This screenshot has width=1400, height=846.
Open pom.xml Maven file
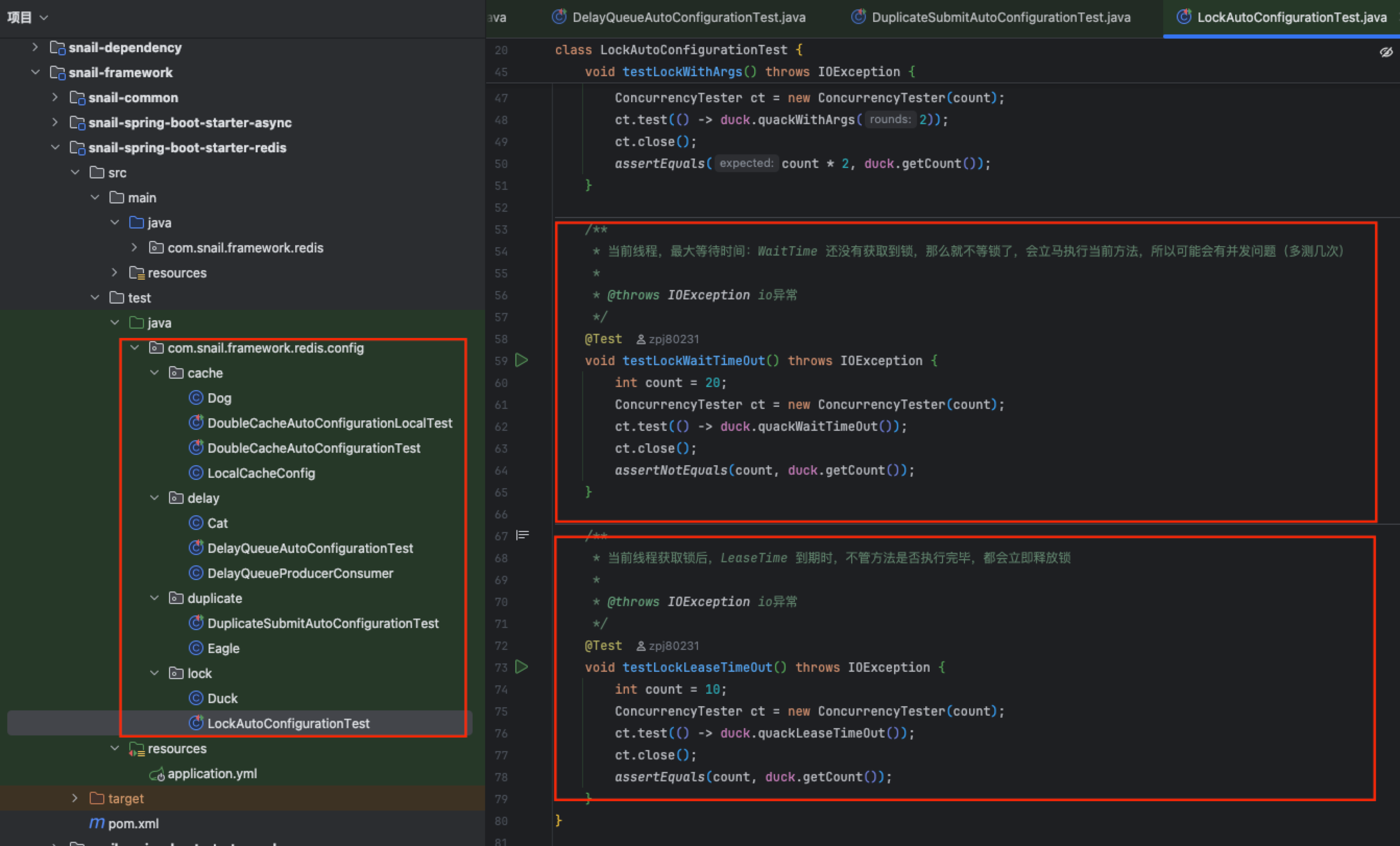[132, 823]
